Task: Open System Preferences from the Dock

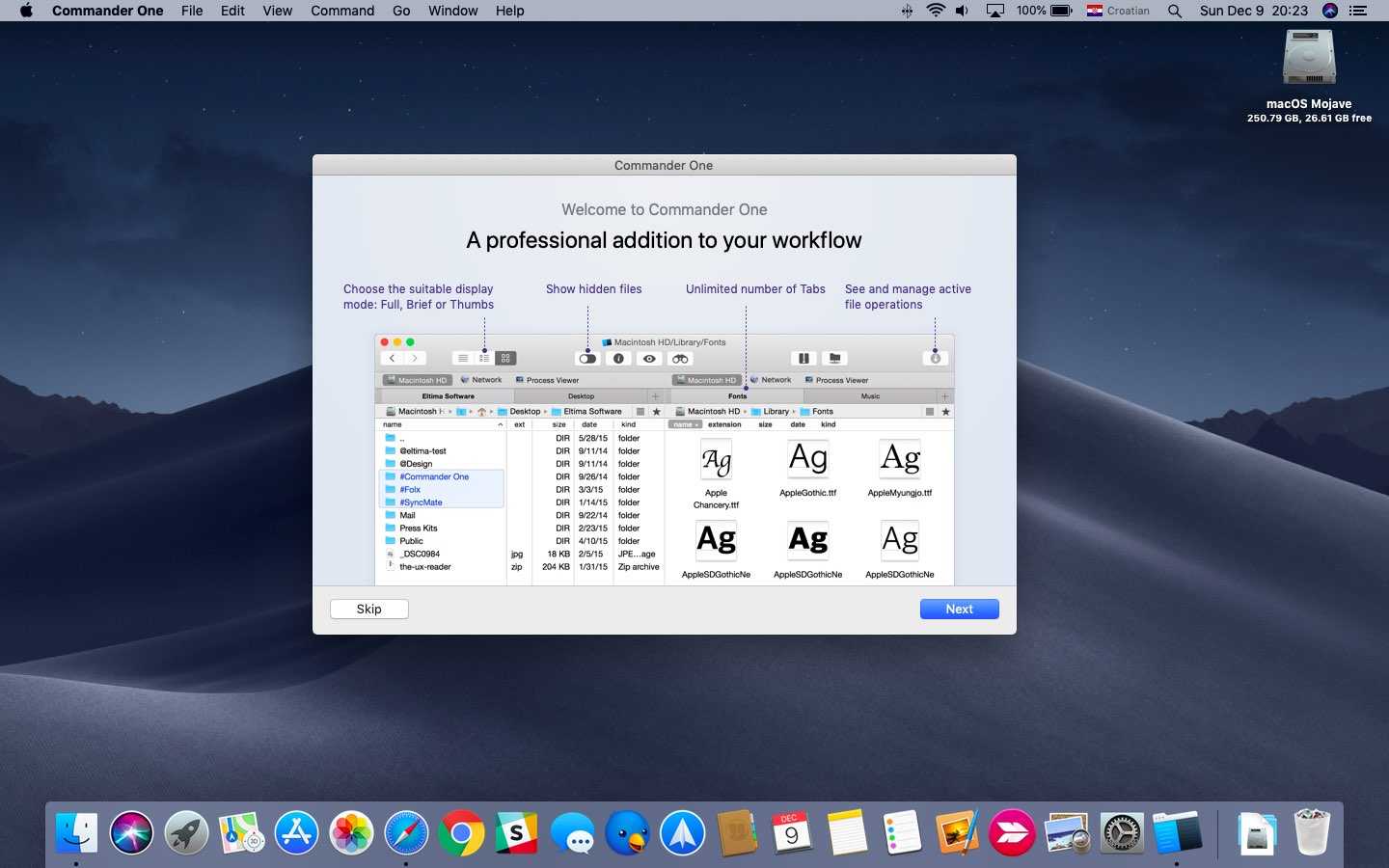Action: 1122,832
